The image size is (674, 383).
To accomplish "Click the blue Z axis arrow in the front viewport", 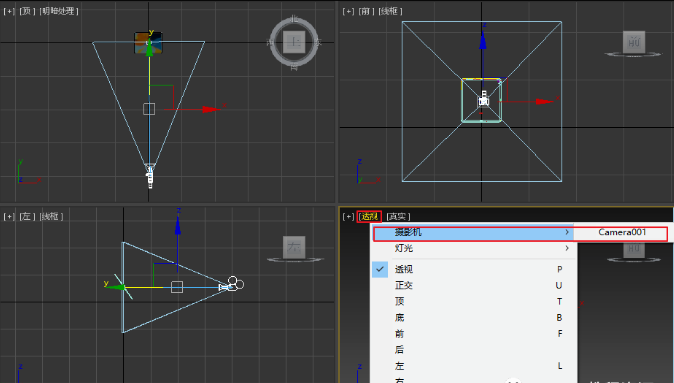I will coord(483,40).
